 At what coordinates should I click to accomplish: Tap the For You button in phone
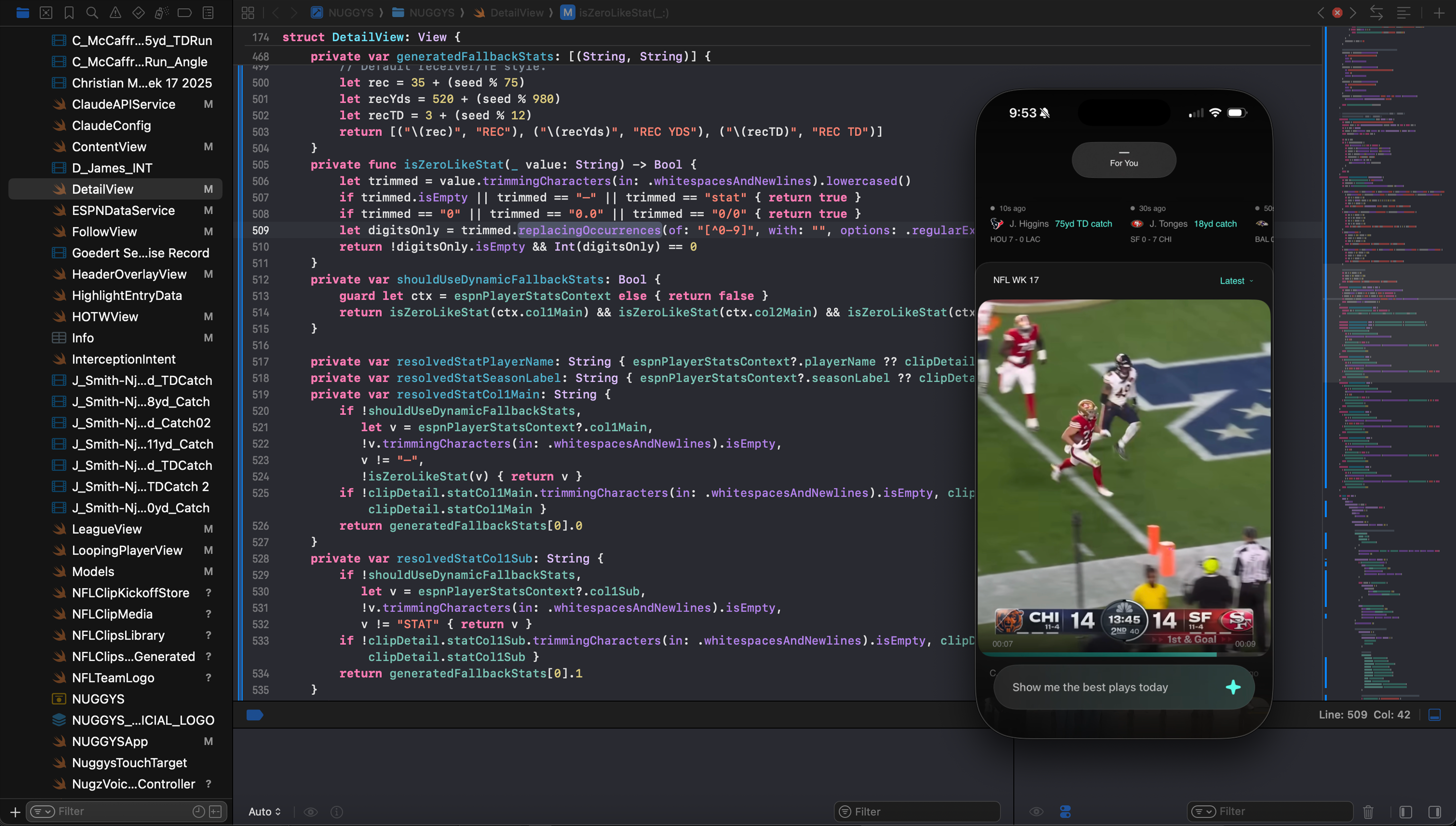[x=1124, y=159]
